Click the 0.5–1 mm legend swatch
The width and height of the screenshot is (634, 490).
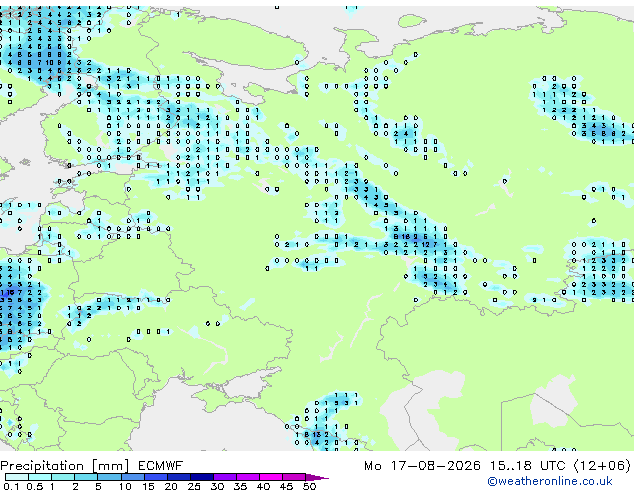point(40,477)
